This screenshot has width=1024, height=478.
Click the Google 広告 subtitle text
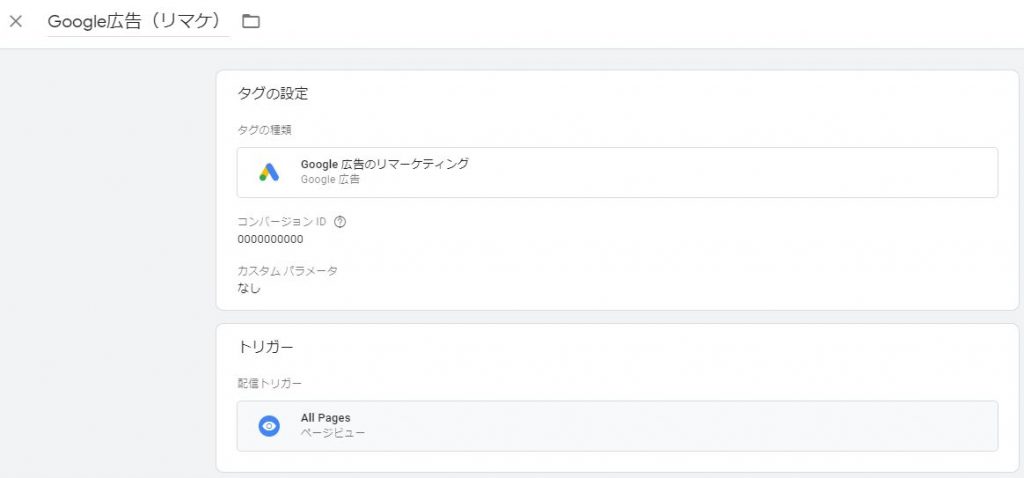pyautogui.click(x=330, y=179)
